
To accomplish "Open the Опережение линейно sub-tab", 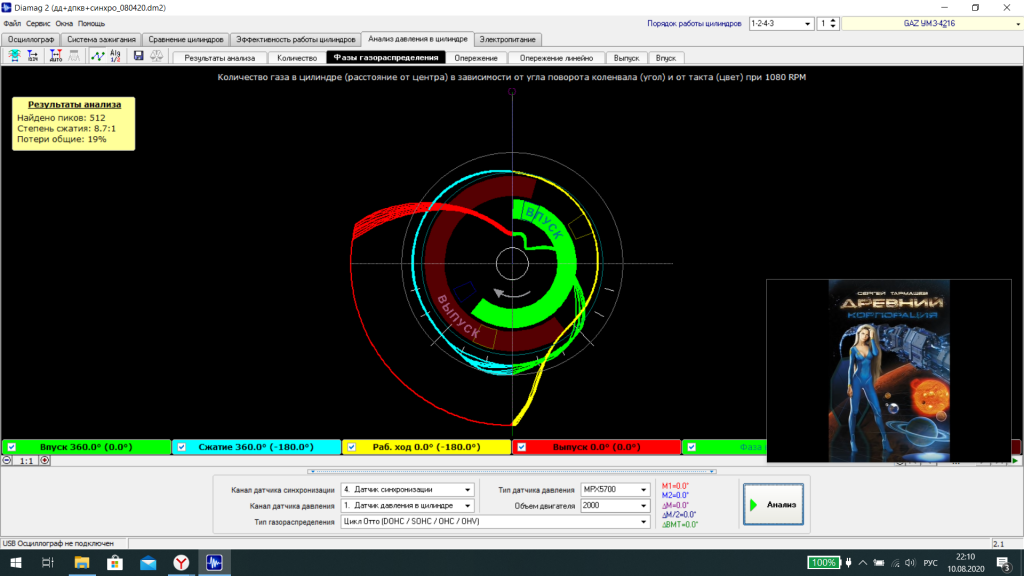I will click(556, 58).
